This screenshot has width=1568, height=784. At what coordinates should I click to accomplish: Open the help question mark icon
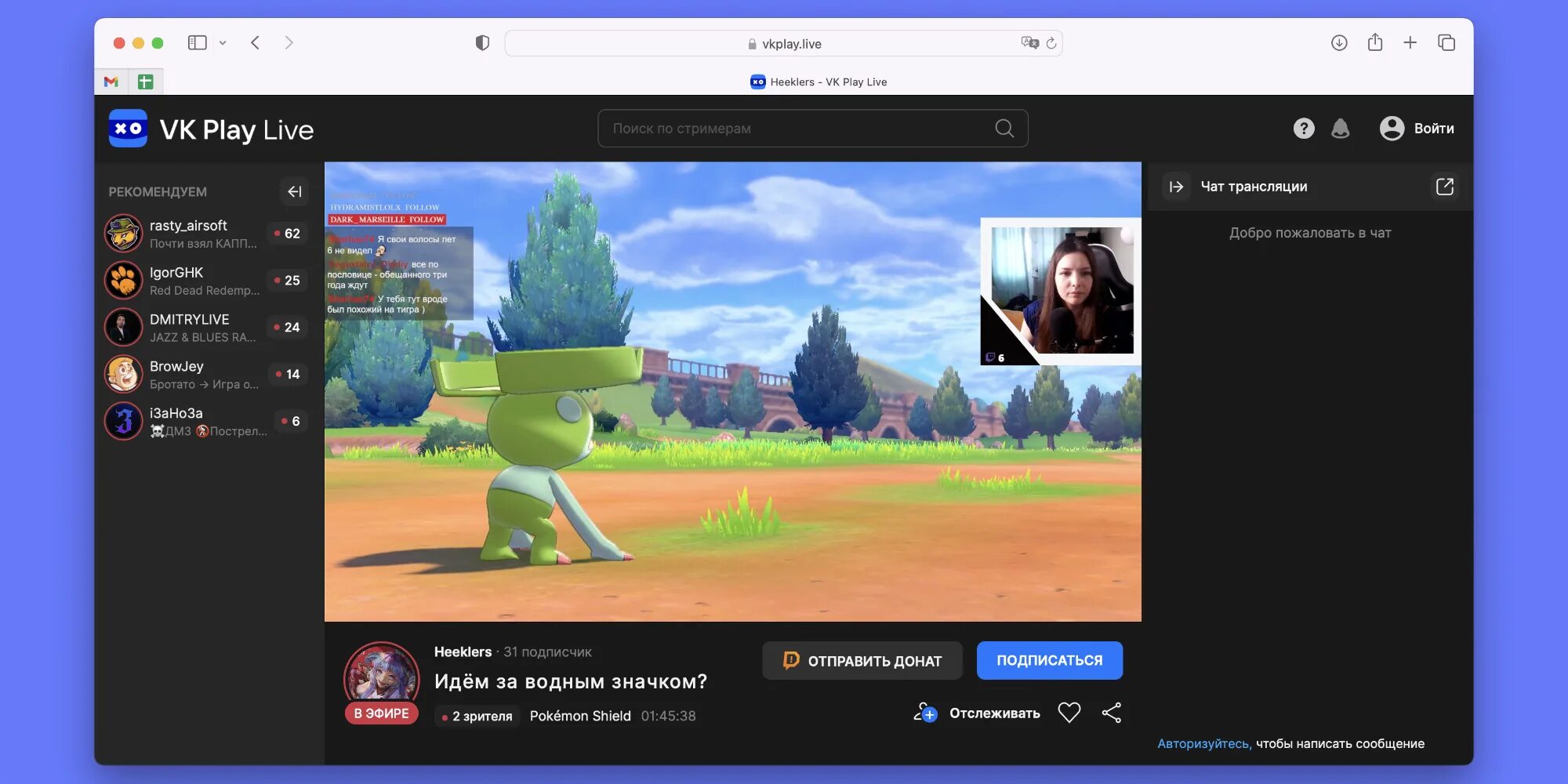[1304, 129]
